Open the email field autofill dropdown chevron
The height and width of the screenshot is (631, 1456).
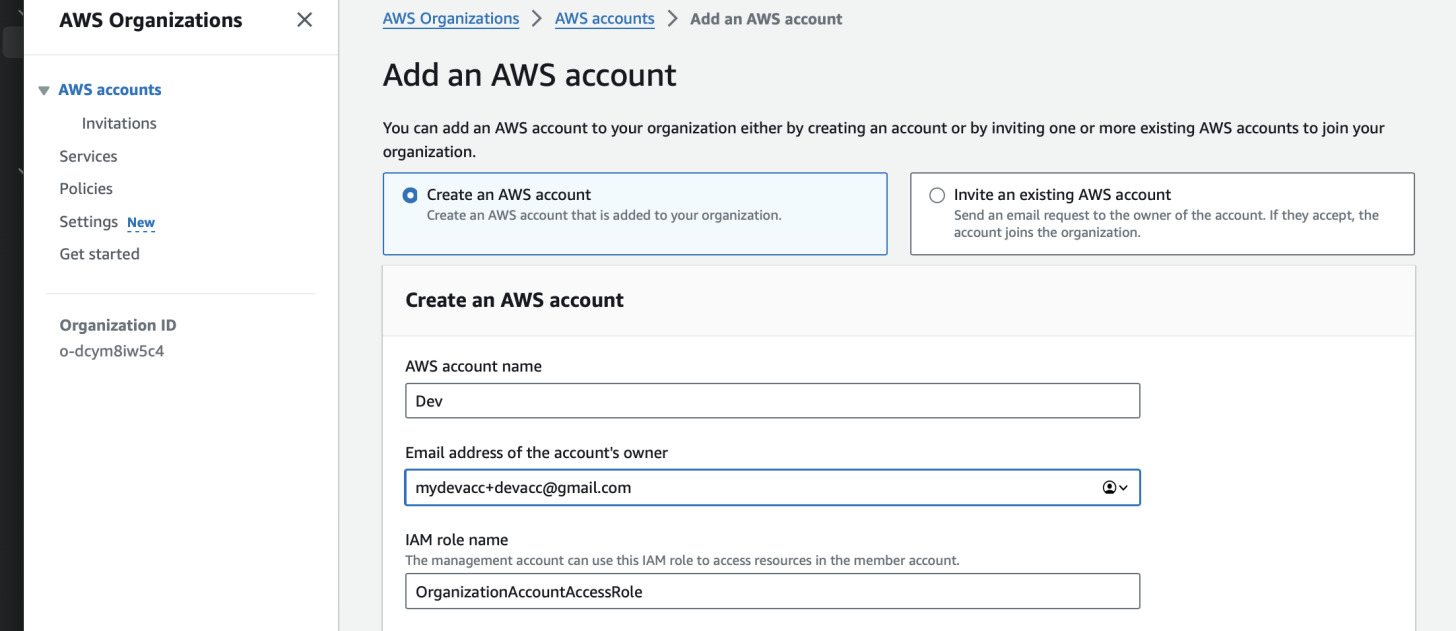tap(1122, 487)
